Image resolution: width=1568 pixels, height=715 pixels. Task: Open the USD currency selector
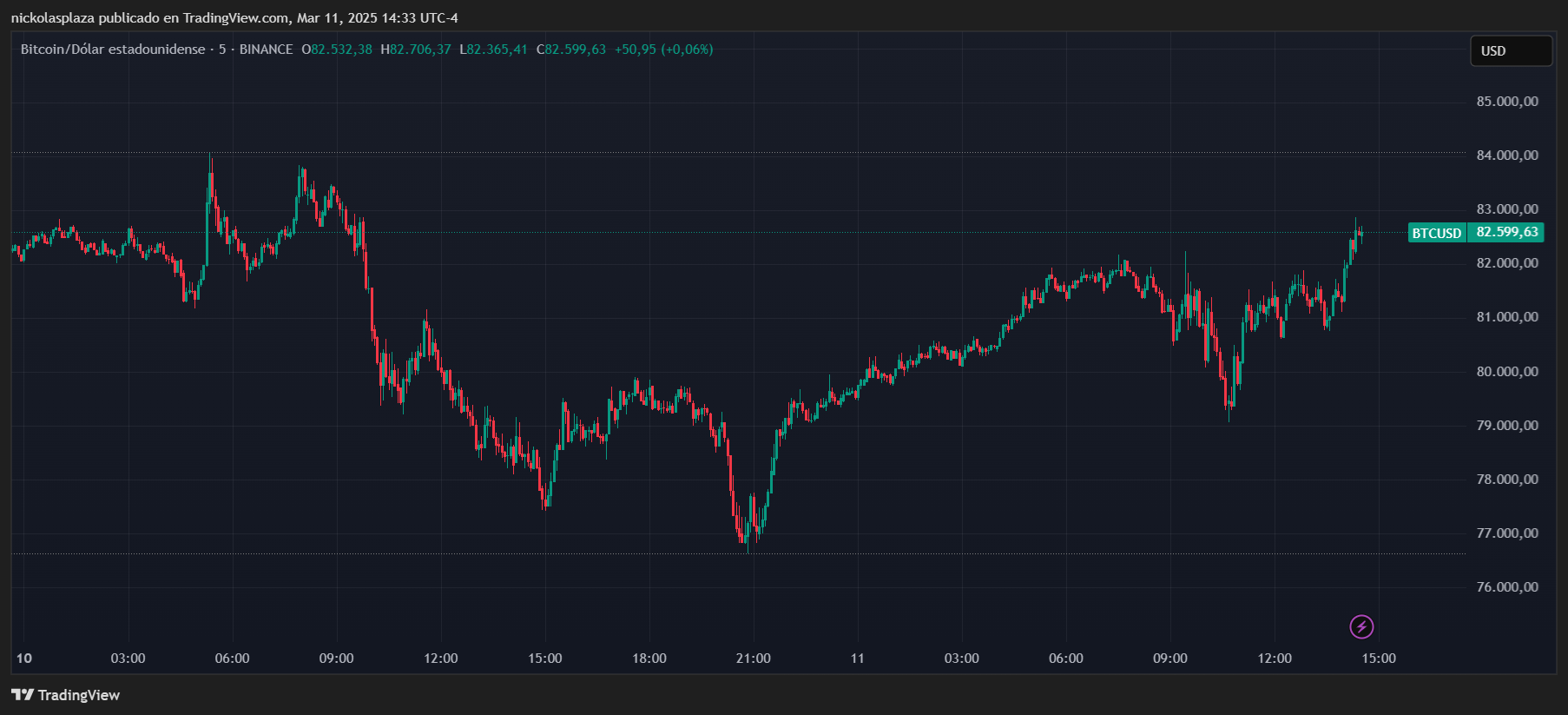(x=1511, y=50)
